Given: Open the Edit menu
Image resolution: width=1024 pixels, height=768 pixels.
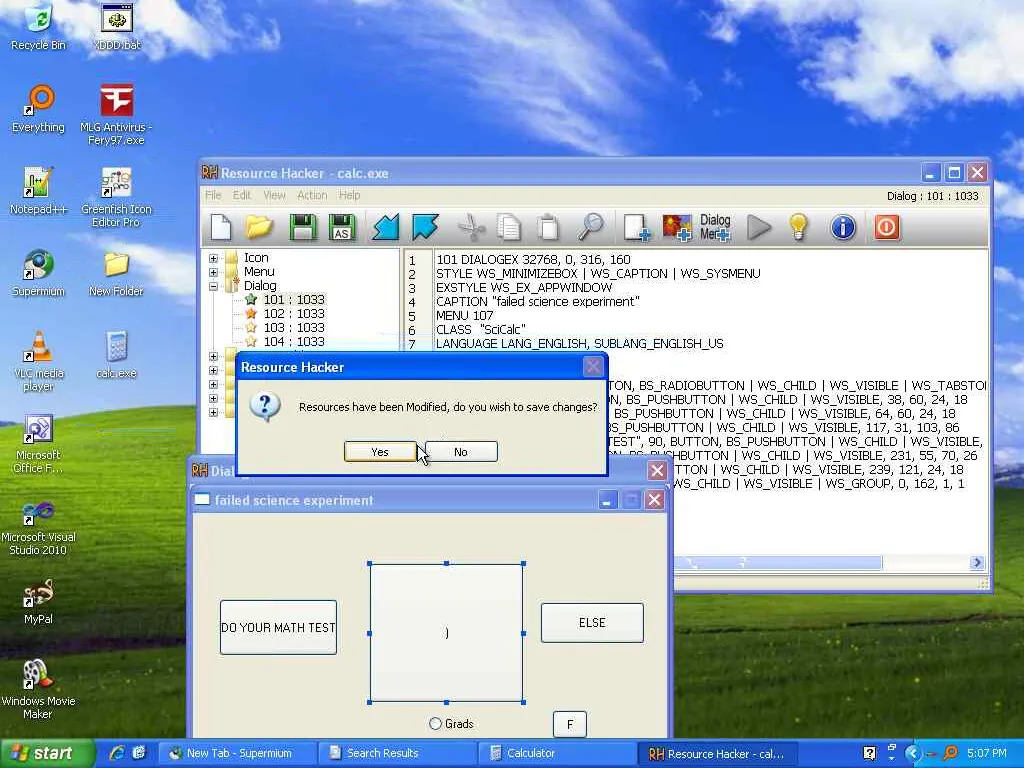Looking at the screenshot, I should click(242, 195).
